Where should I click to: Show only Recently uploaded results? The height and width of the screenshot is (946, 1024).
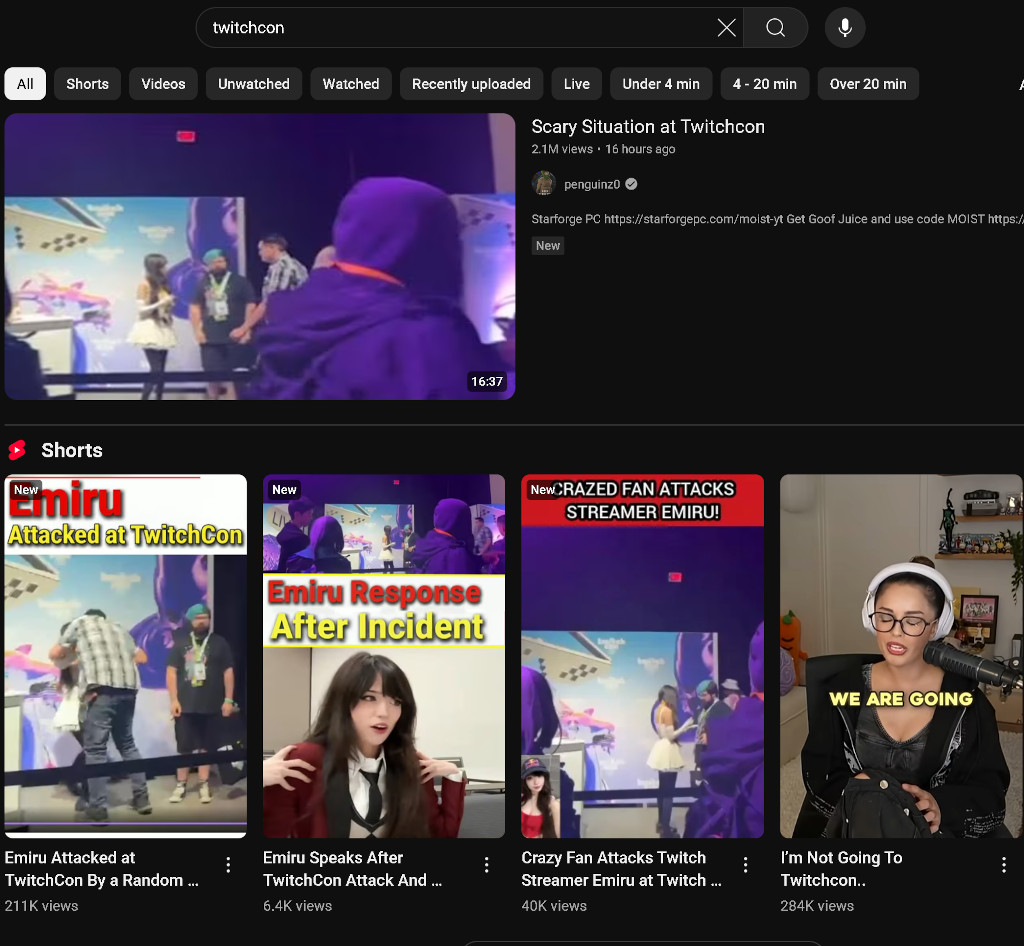[471, 84]
